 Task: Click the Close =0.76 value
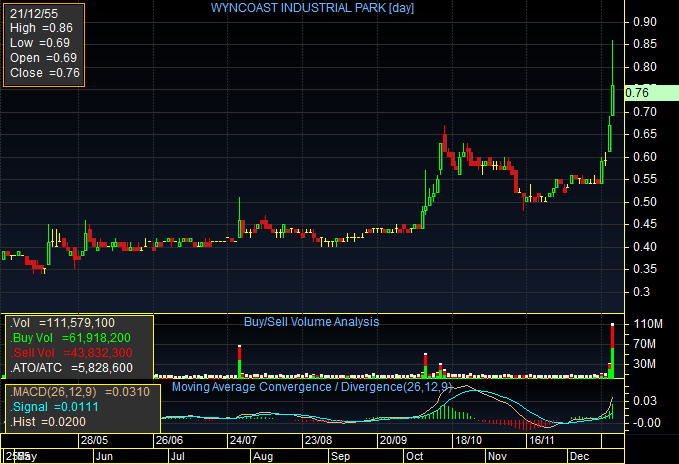(x=45, y=73)
